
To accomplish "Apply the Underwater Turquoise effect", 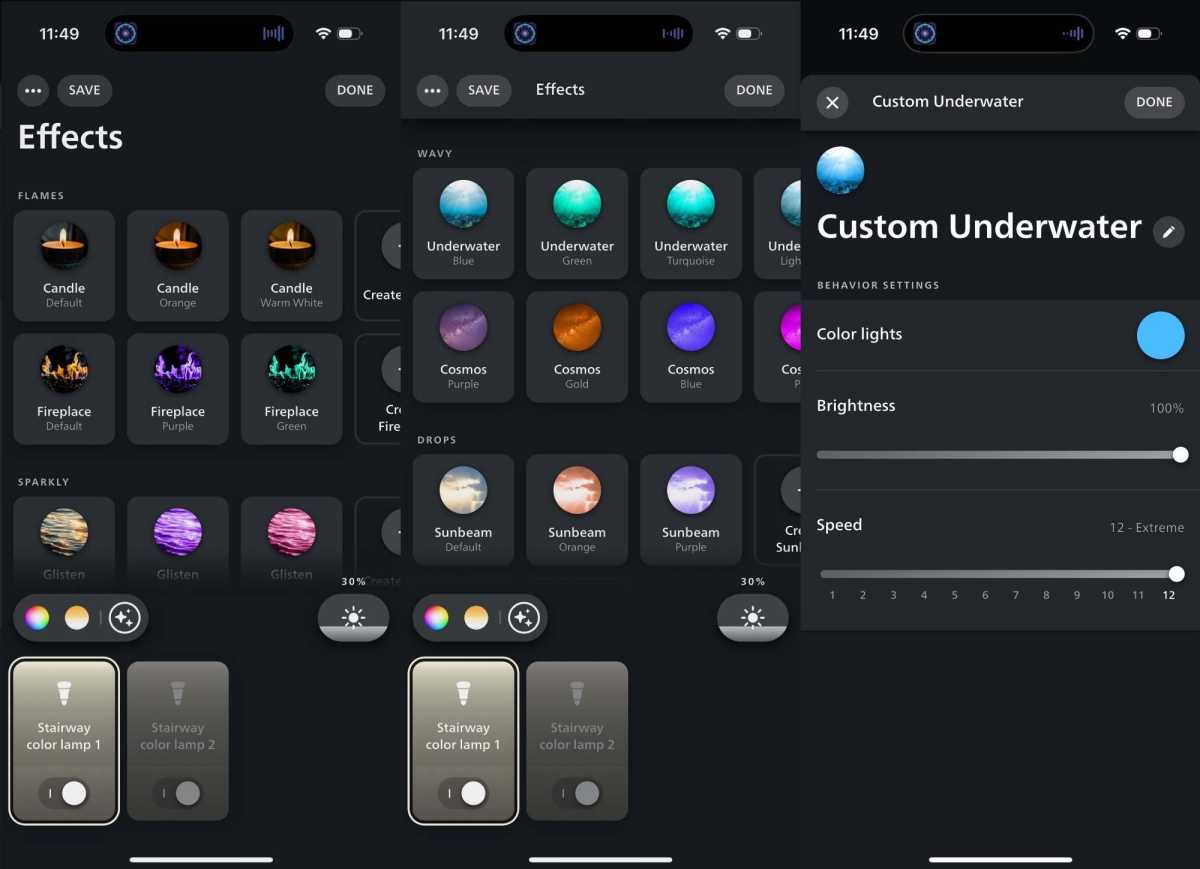I will tap(691, 223).
